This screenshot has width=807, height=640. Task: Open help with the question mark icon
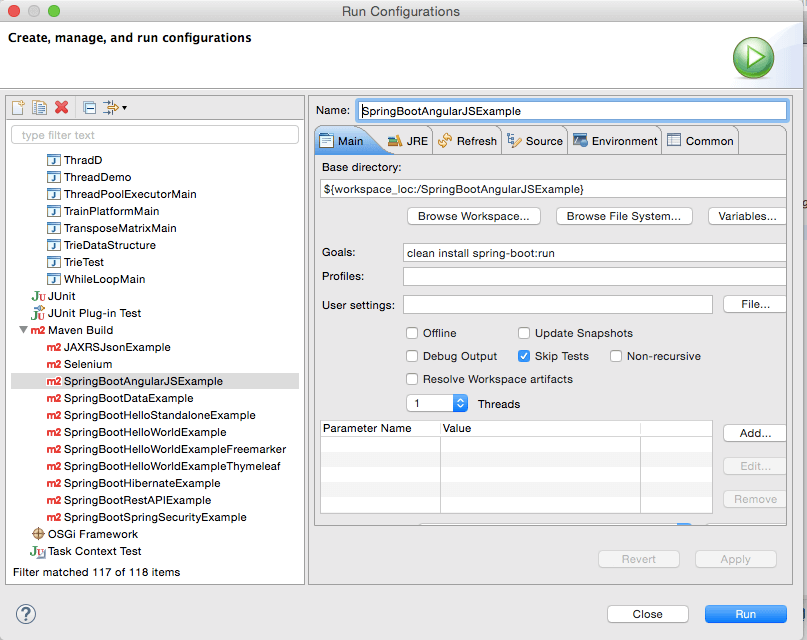click(26, 614)
